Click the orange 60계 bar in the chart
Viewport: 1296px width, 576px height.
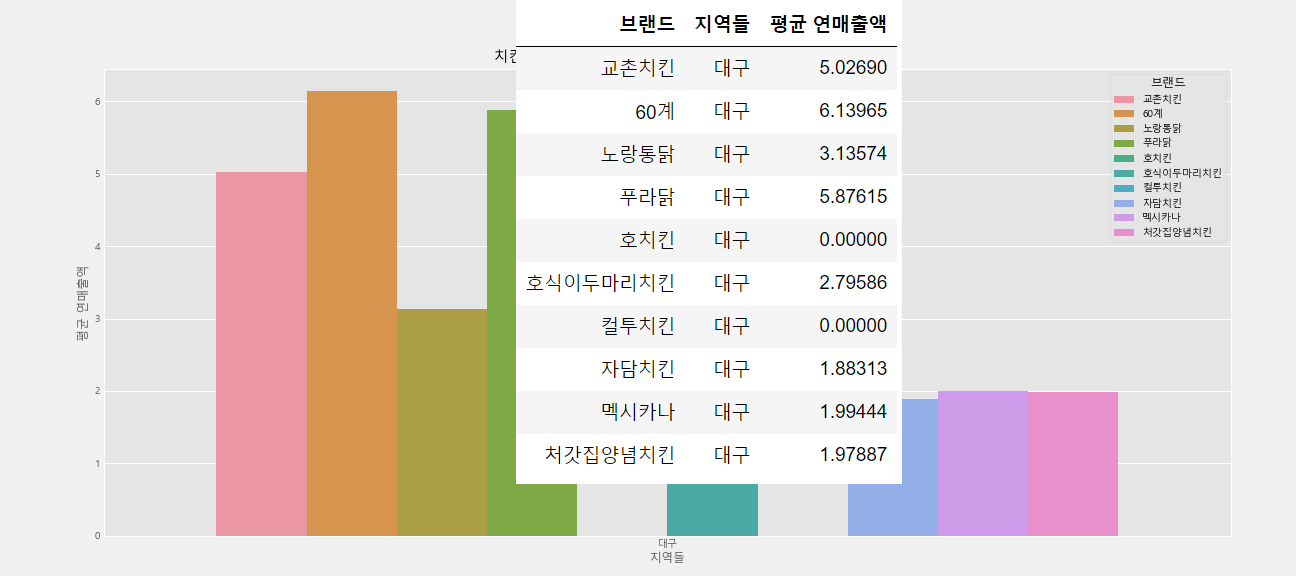click(x=352, y=313)
